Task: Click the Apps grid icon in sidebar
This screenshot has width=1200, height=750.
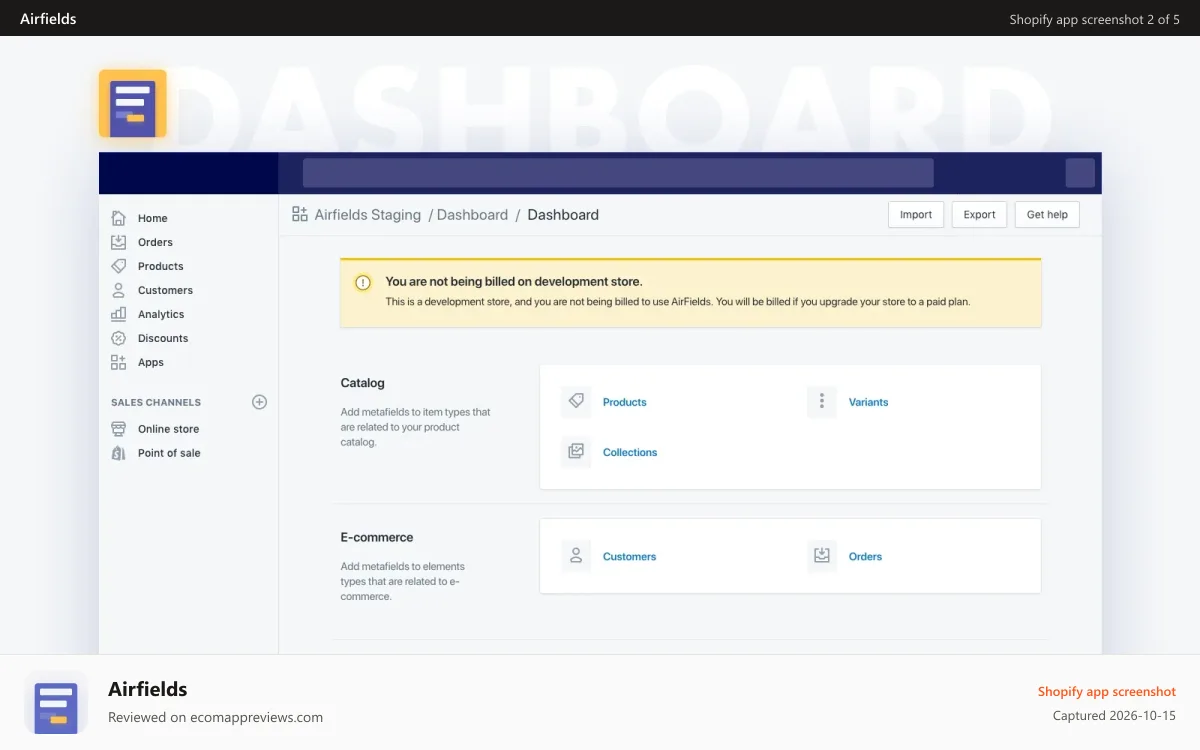Action: point(118,362)
